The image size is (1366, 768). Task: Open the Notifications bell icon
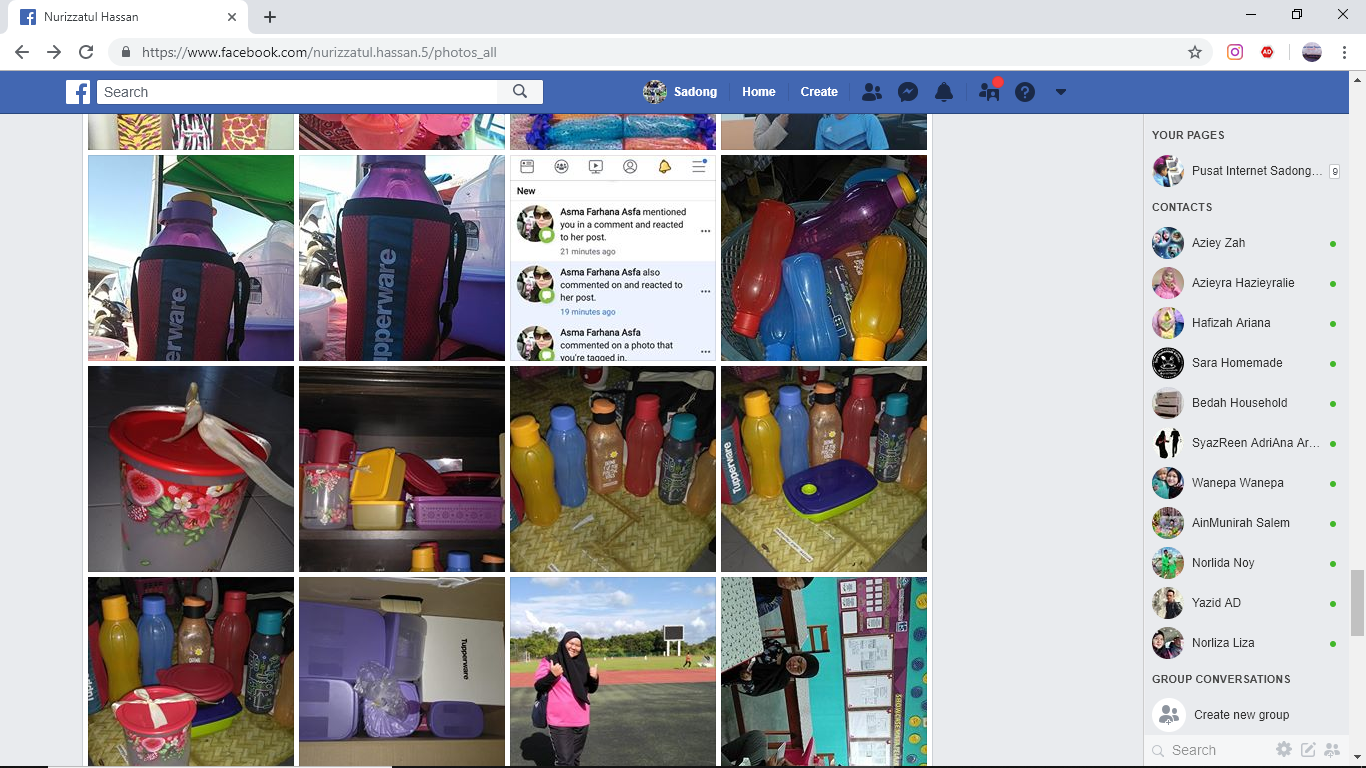pos(943,92)
